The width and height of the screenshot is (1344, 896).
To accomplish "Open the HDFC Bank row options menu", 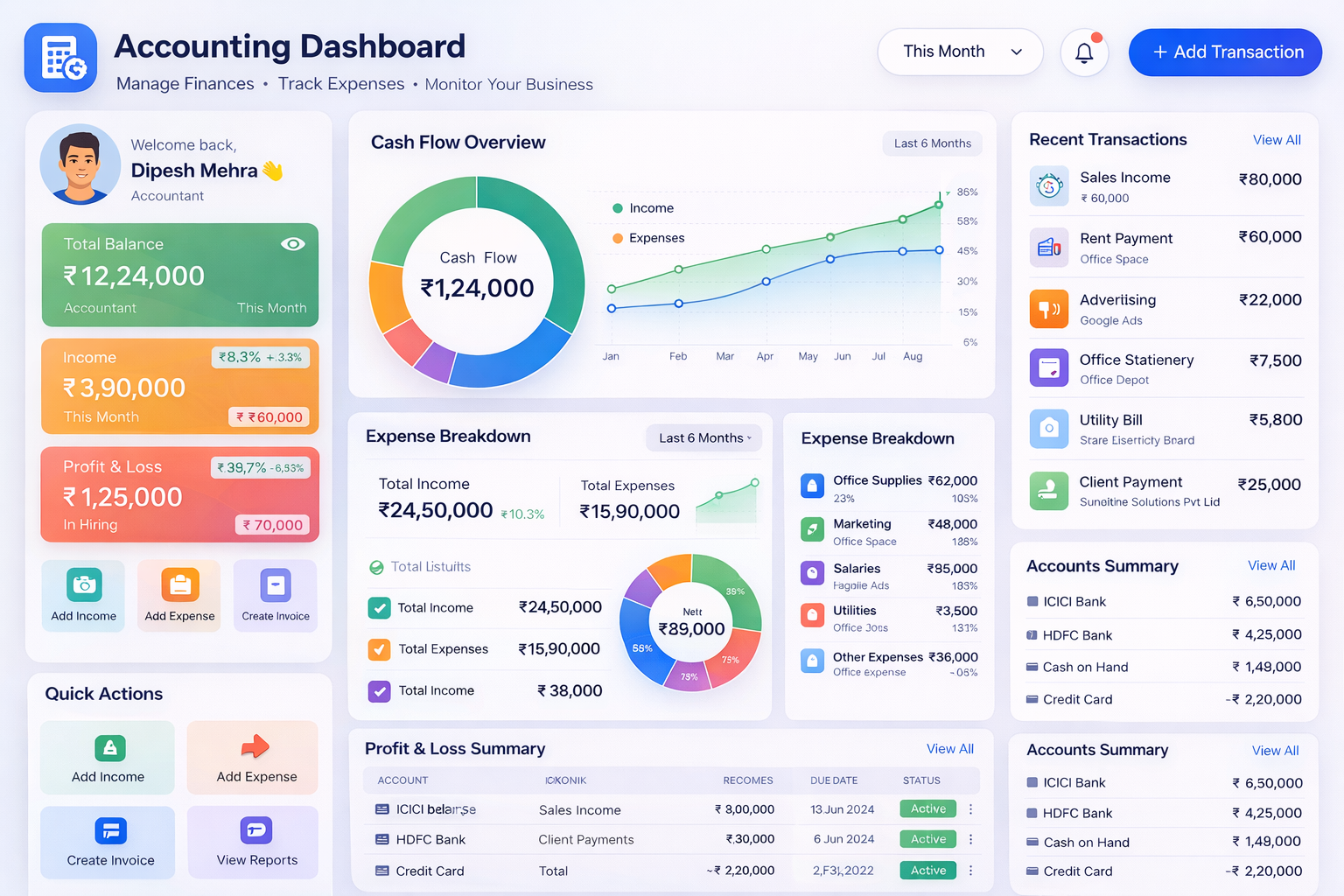I will click(970, 839).
